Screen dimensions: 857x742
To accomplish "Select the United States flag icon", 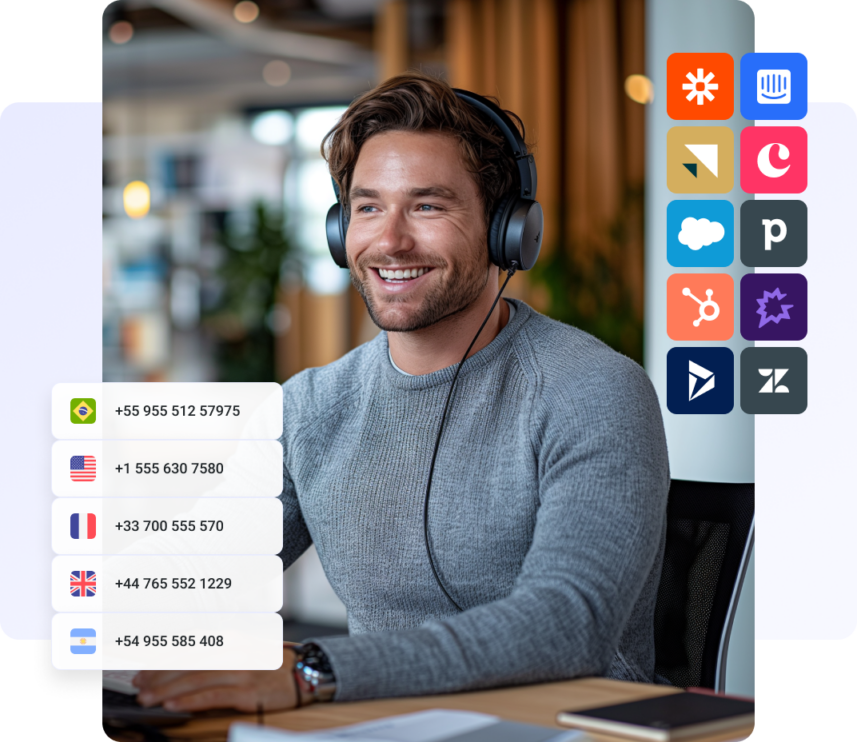I will point(81,468).
